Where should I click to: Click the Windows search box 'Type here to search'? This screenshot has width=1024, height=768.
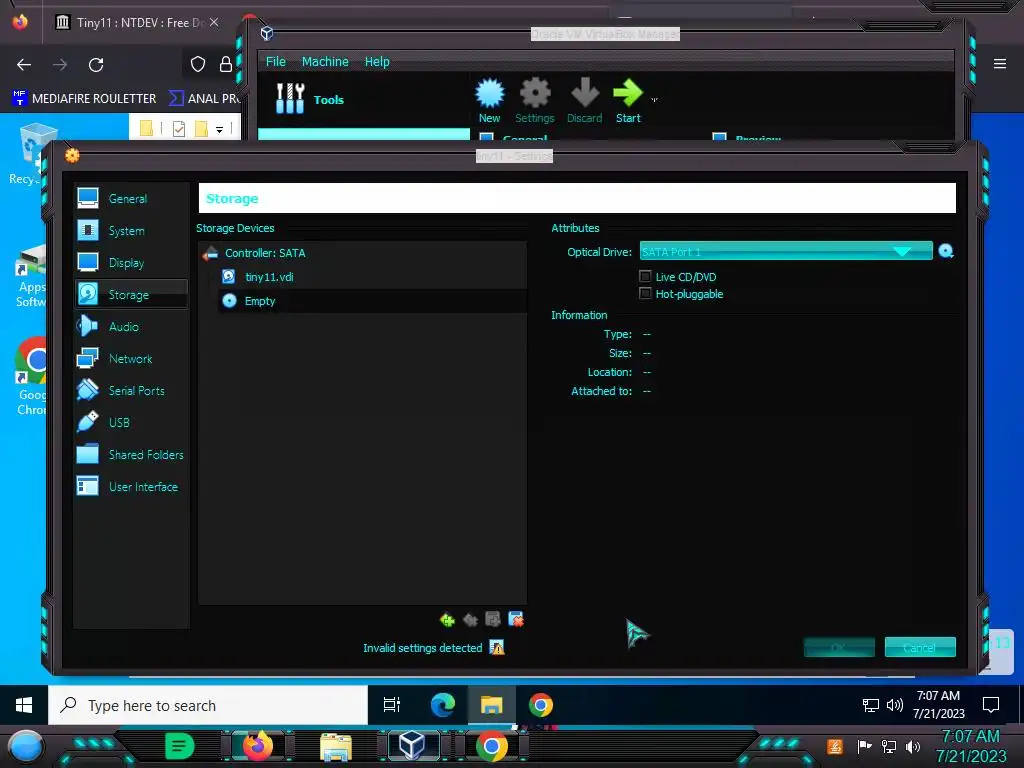pyautogui.click(x=208, y=705)
